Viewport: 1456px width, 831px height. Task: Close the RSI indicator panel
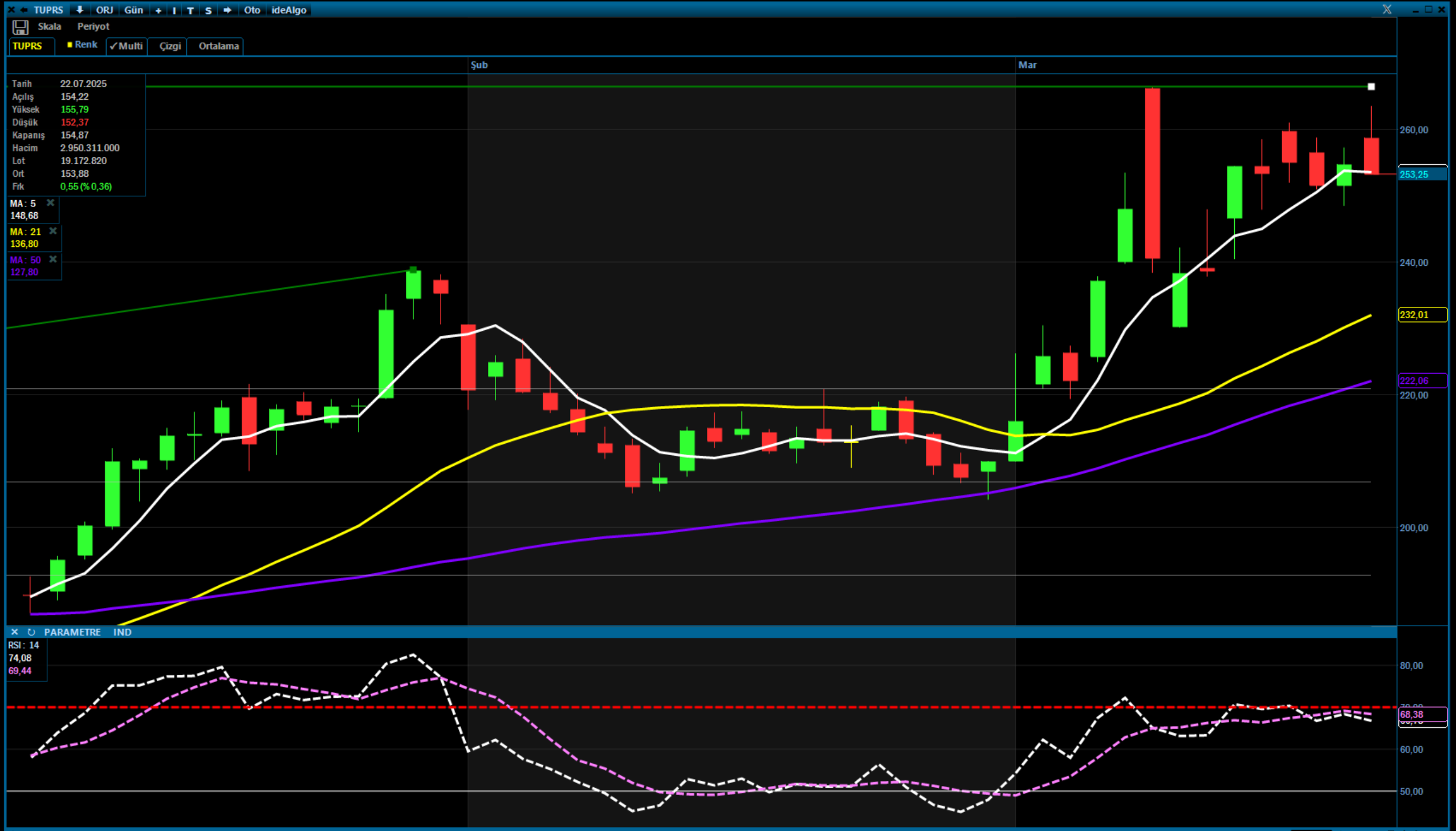point(15,632)
